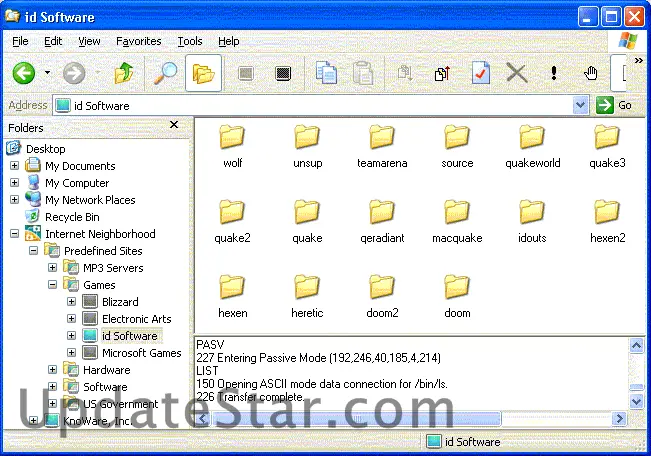Expand the My Computer node

15,183
